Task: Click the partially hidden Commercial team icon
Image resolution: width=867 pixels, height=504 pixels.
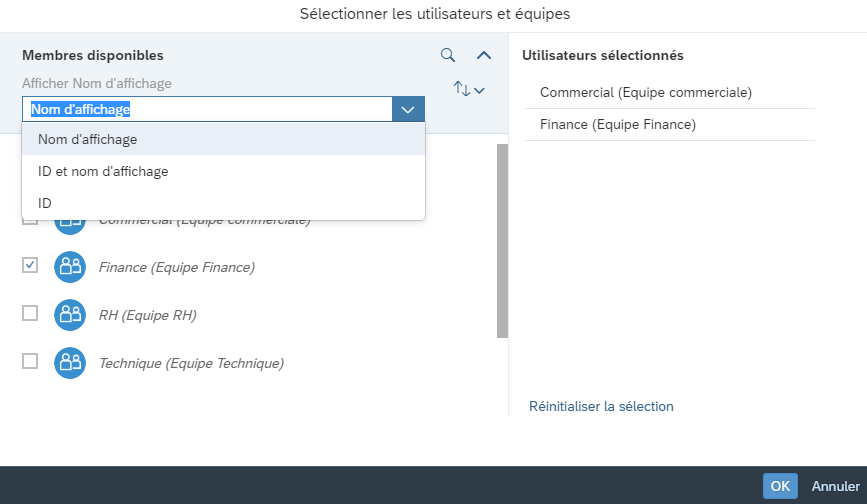Action: 70,227
